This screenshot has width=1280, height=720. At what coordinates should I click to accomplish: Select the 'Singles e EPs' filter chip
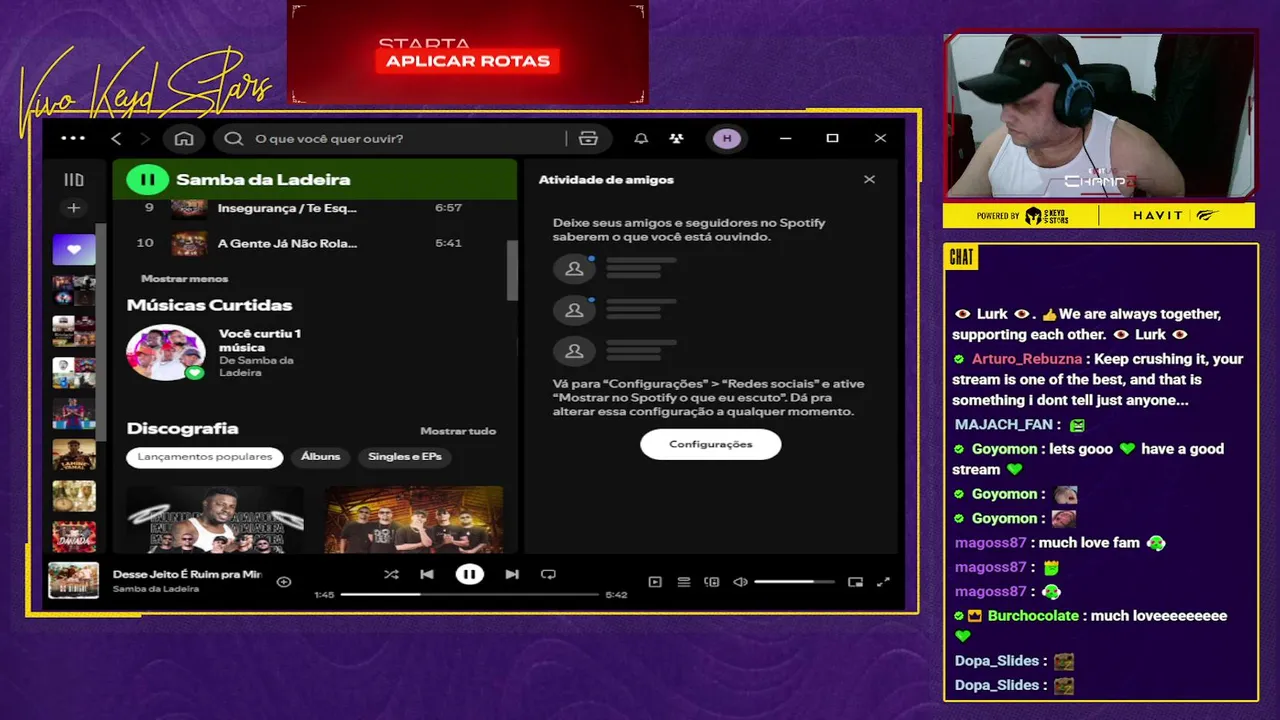click(405, 457)
